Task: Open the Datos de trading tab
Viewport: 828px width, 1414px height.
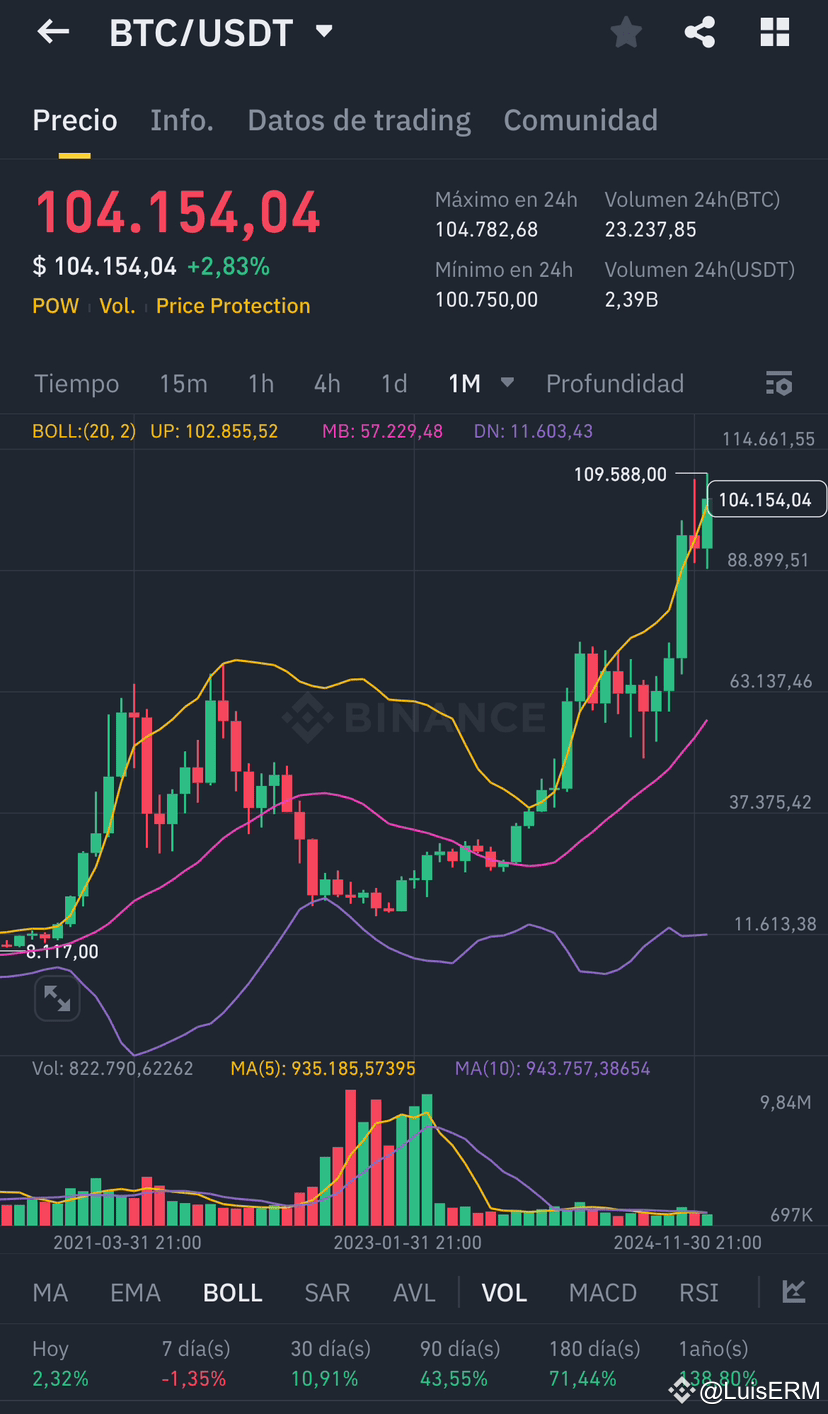Action: 359,120
